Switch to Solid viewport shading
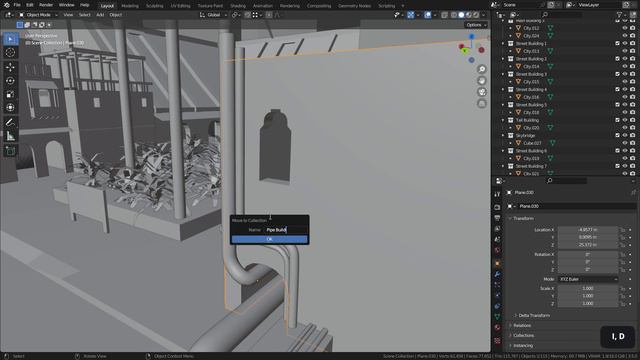Image resolution: width=640 pixels, height=360 pixels. tap(461, 15)
